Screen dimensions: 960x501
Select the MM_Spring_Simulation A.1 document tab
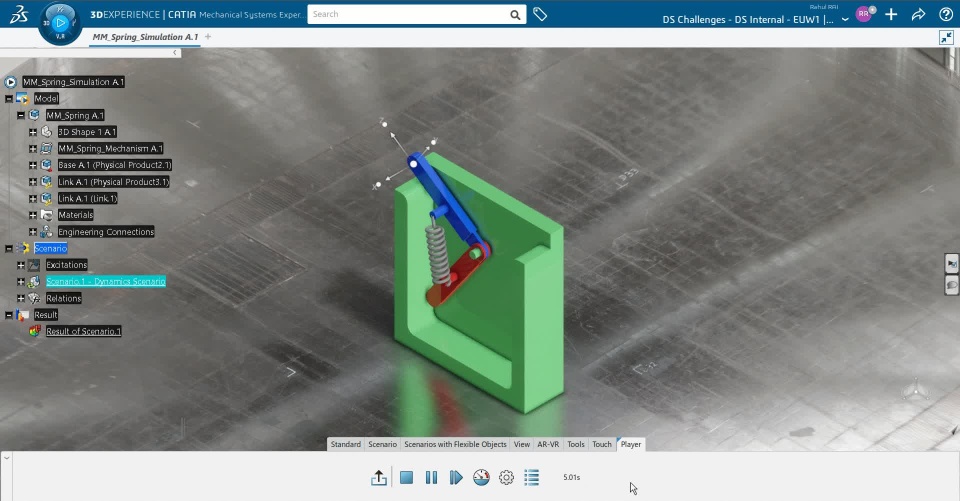[145, 37]
